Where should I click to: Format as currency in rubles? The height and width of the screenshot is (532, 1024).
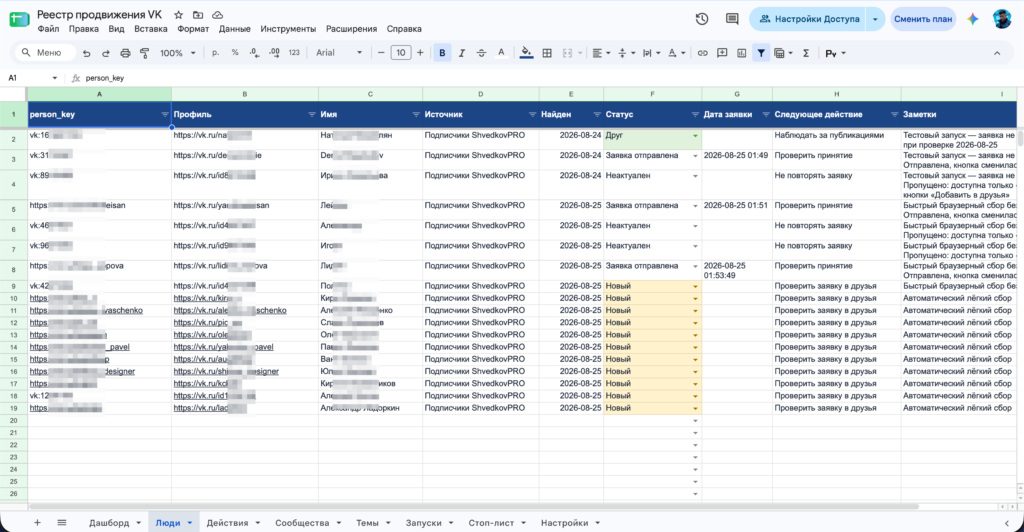215,53
